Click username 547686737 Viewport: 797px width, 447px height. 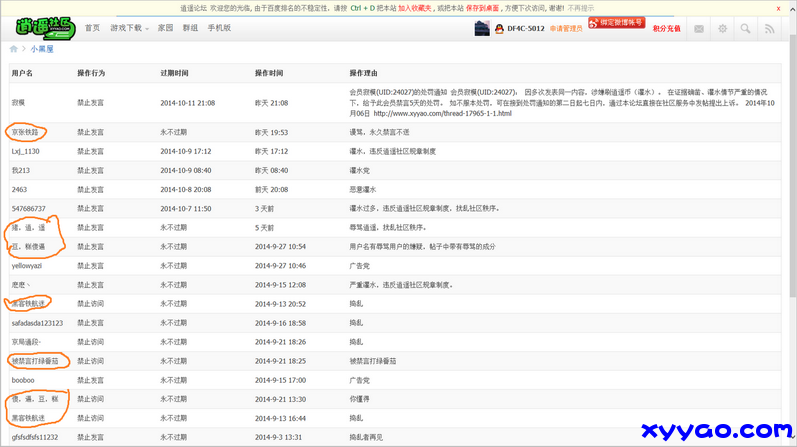click(28, 208)
